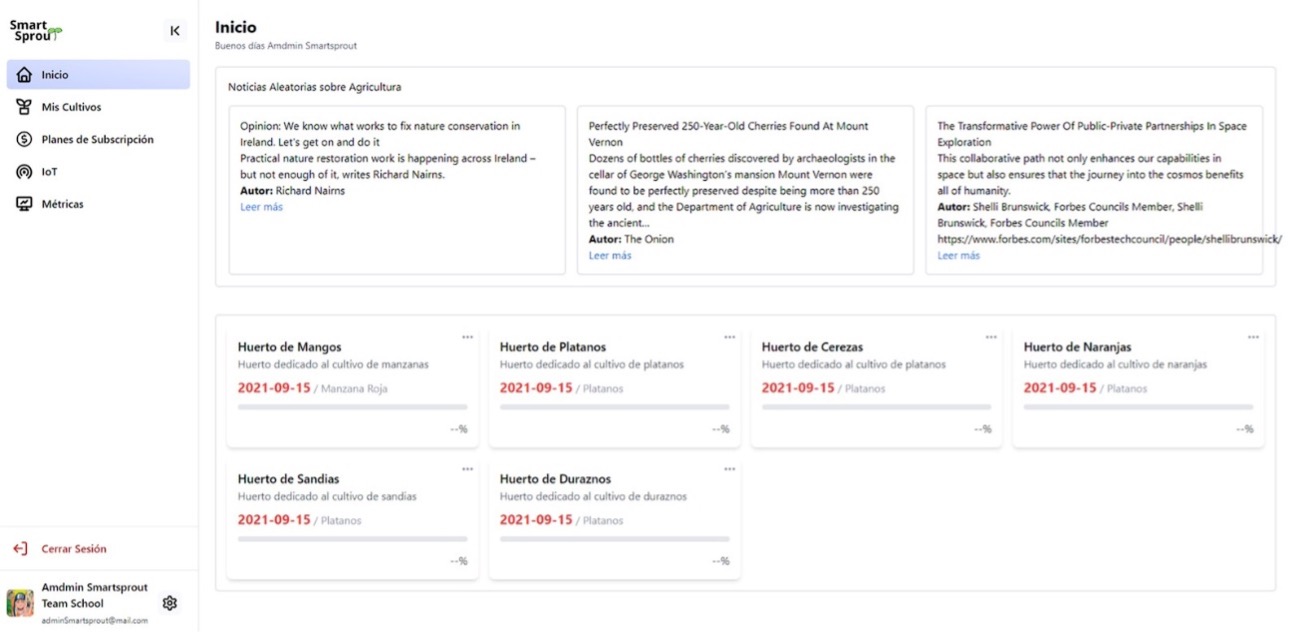Click the Métricas chart icon
1295x635 pixels.
(24, 204)
